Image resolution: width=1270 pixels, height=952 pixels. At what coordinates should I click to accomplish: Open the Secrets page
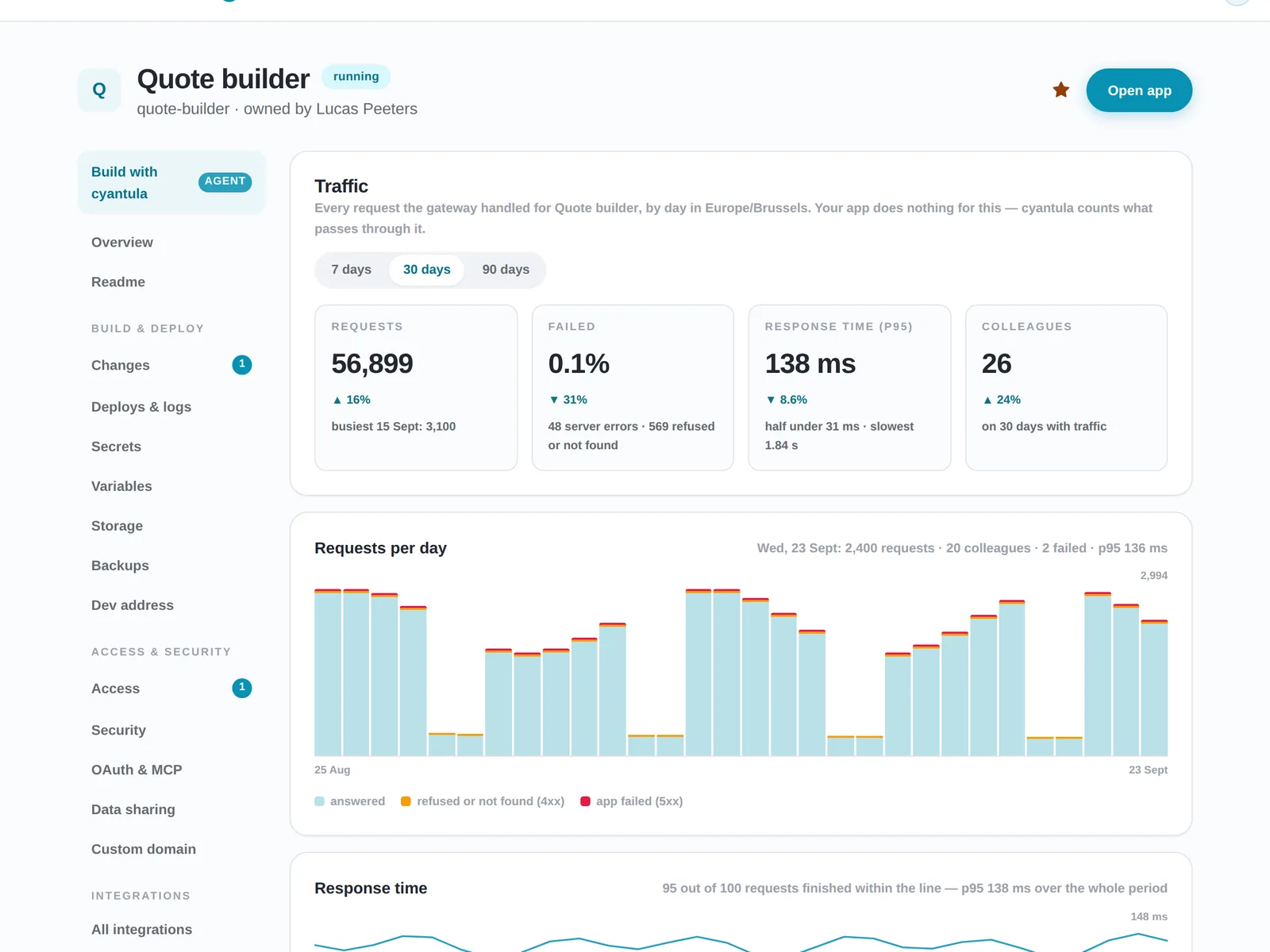tap(171, 447)
